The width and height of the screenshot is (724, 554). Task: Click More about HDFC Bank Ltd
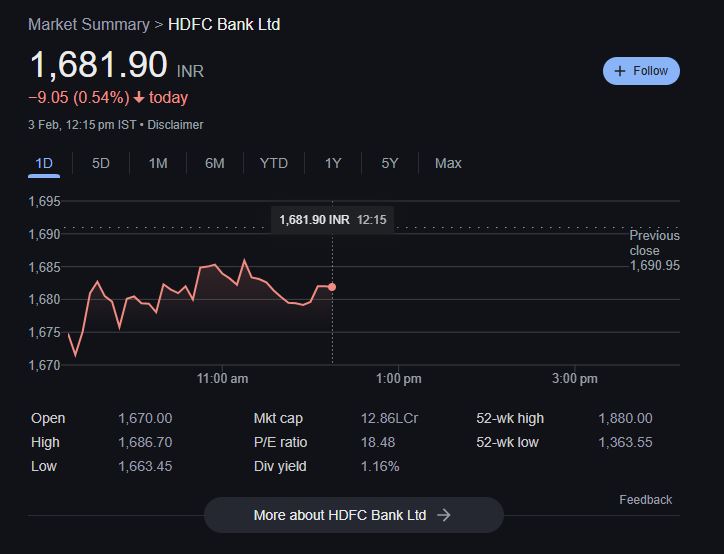coord(354,515)
